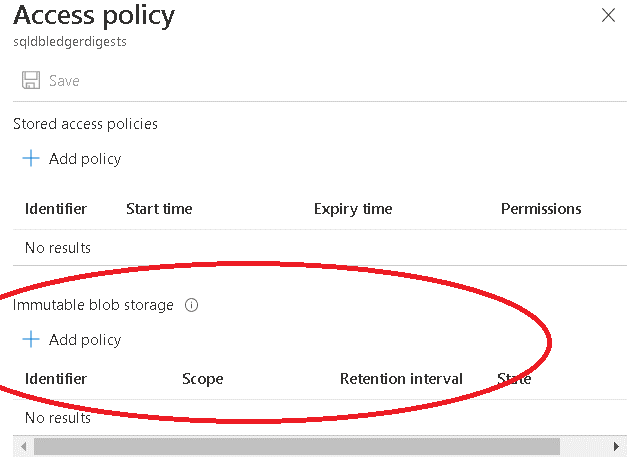The height and width of the screenshot is (471, 641).
Task: Click the Identifier header in the stored access policies table
Action: 56,209
